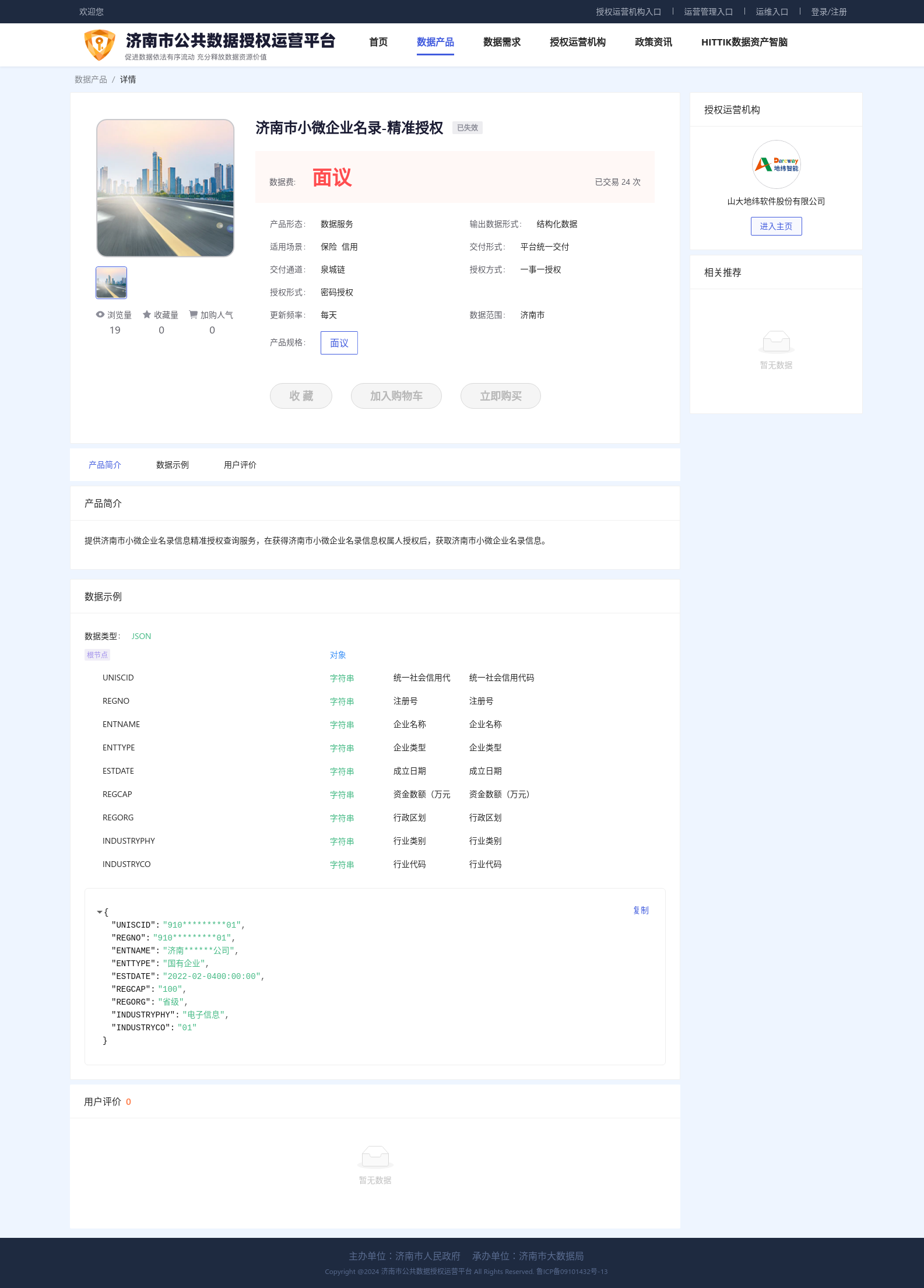The height and width of the screenshot is (1288, 924).
Task: Click the 浏览量 eye icon
Action: (100, 314)
